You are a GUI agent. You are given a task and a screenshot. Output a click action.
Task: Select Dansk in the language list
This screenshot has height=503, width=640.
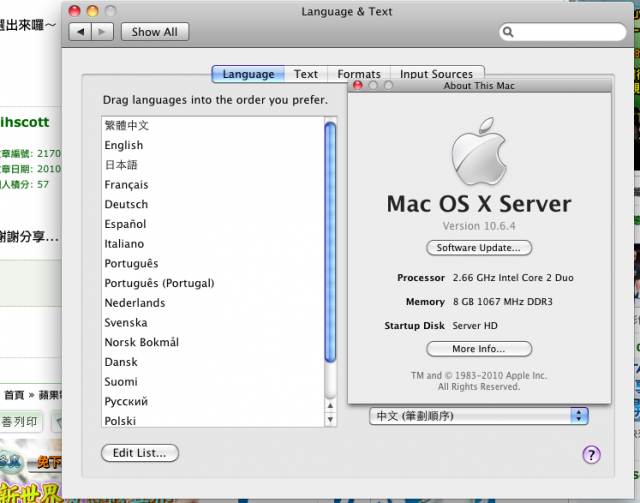click(x=213, y=362)
